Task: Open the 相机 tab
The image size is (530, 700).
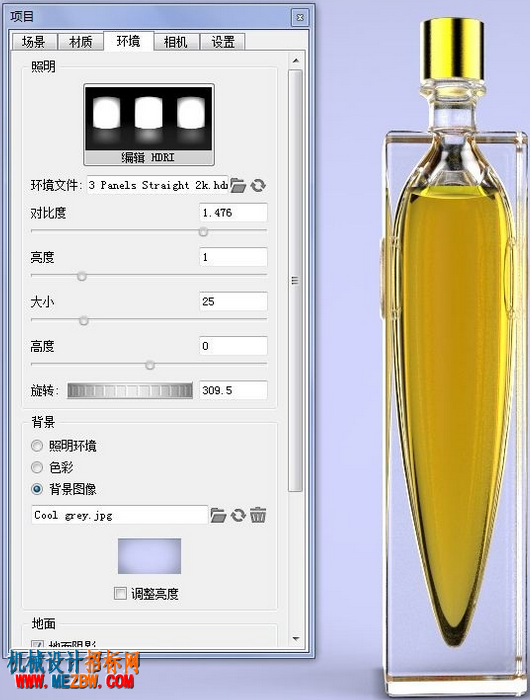Action: pos(176,42)
